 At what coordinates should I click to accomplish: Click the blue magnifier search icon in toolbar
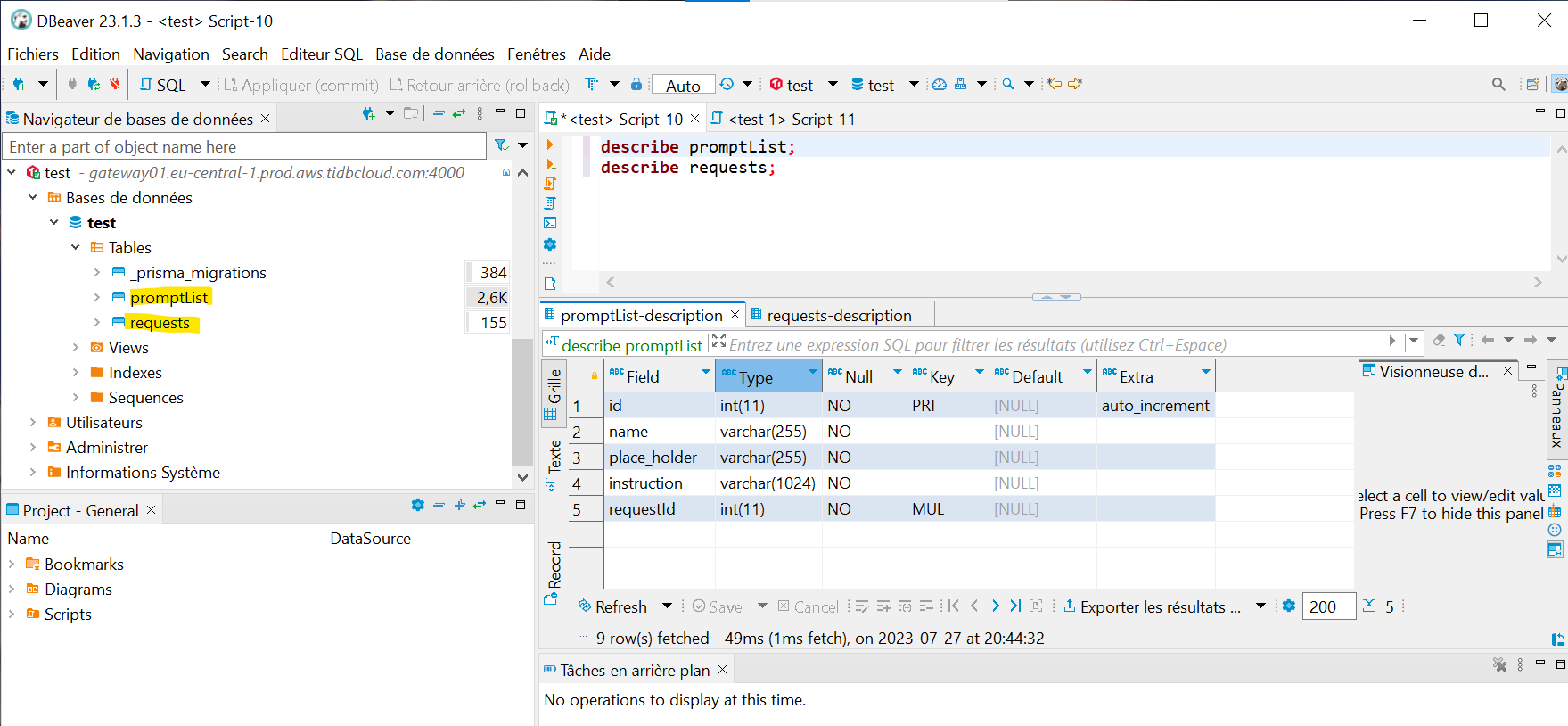(x=1008, y=84)
